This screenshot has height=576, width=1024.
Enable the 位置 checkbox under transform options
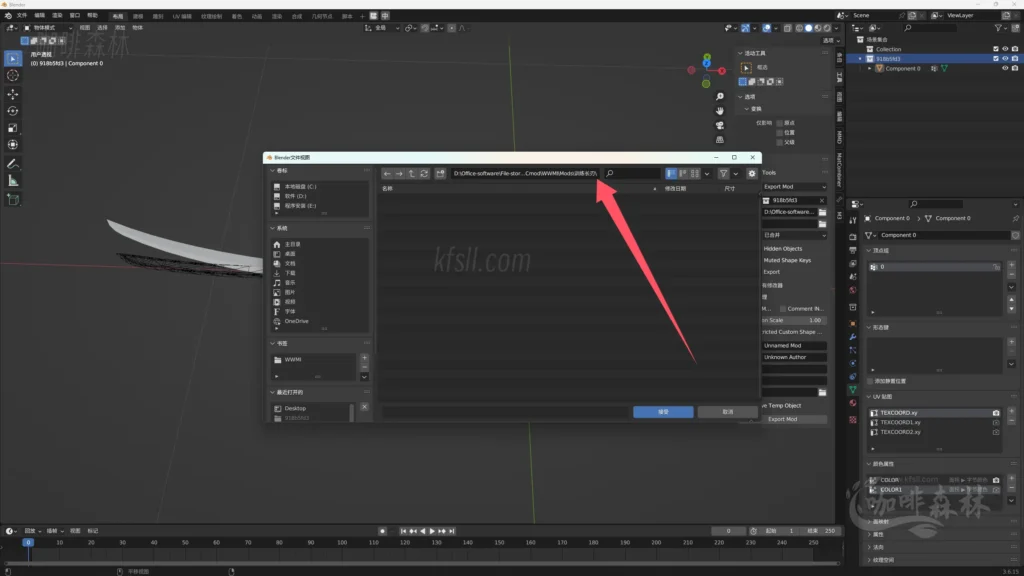pos(779,132)
